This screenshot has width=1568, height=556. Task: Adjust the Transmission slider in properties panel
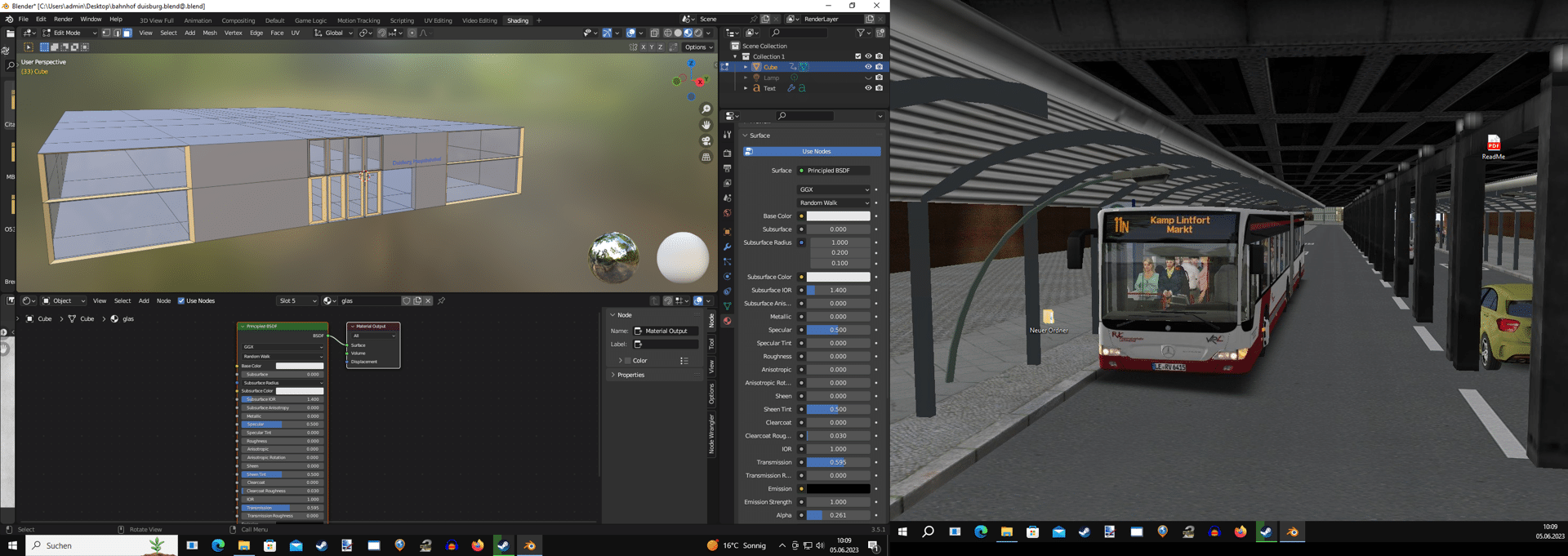pyautogui.click(x=838, y=462)
